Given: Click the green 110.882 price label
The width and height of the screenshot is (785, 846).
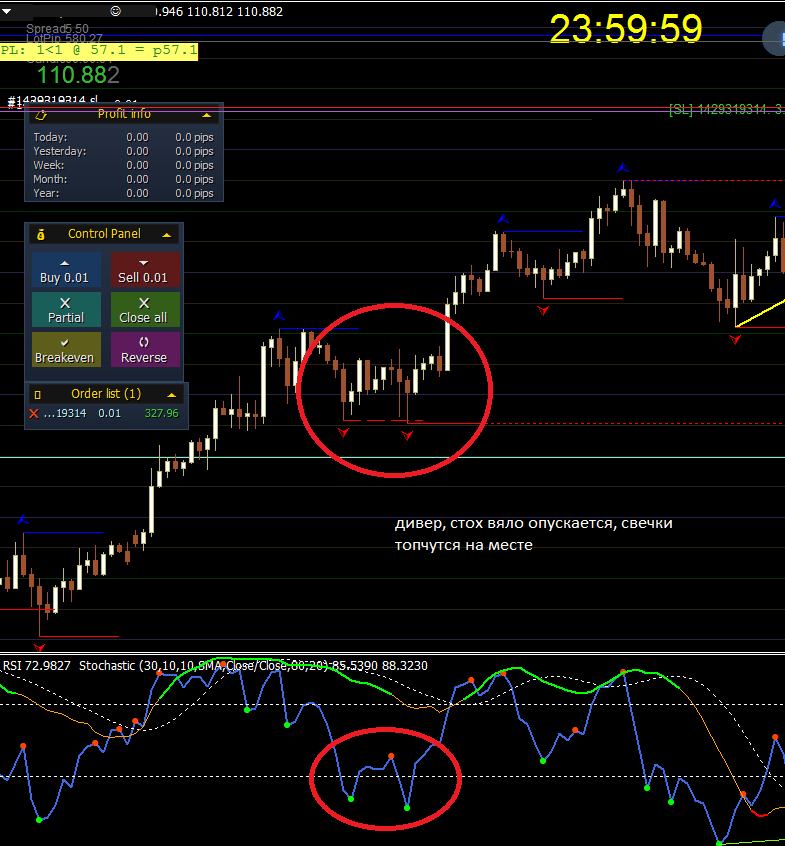Looking at the screenshot, I should pyautogui.click(x=78, y=75).
